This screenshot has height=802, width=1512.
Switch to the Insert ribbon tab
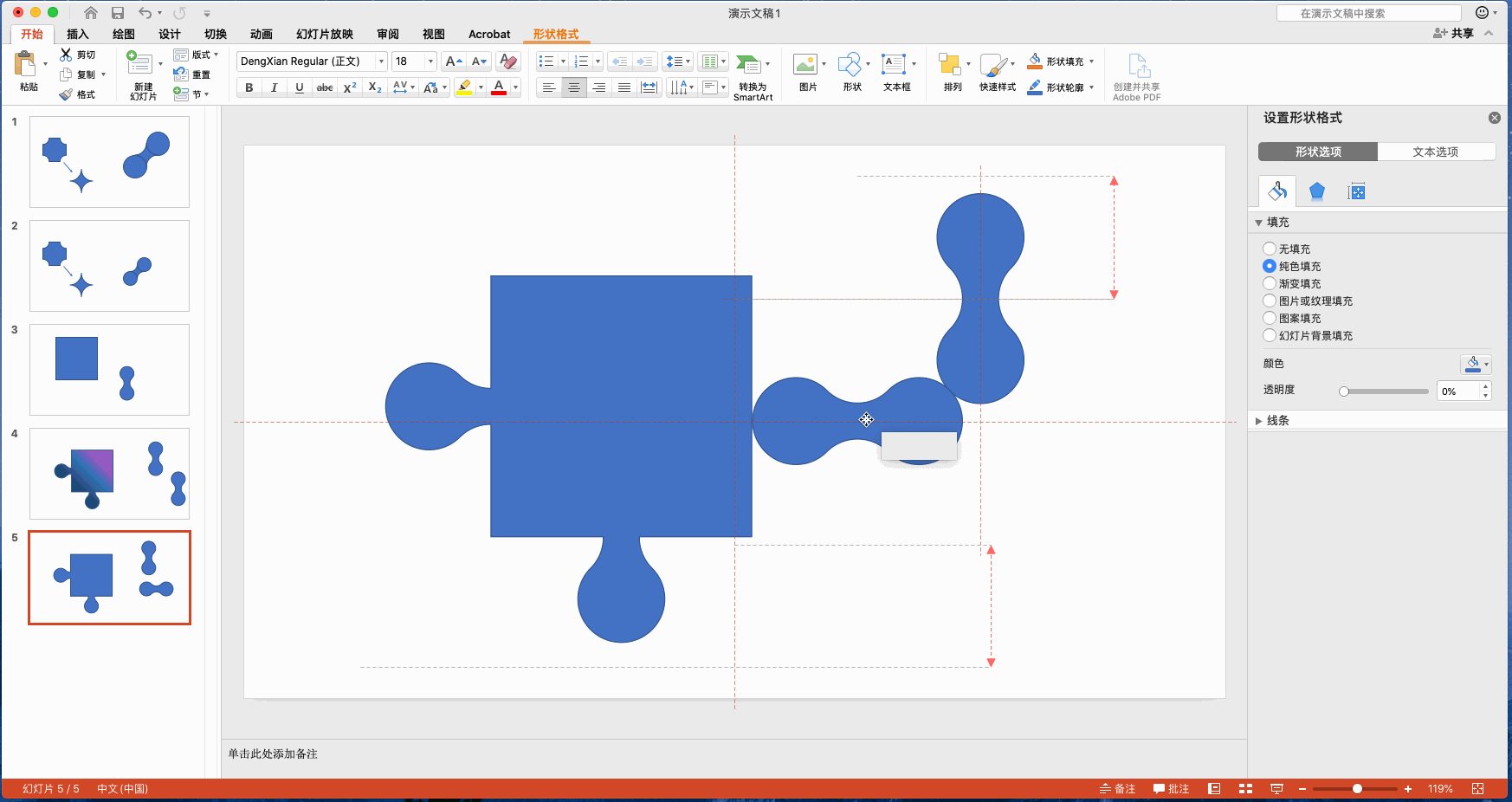[x=78, y=34]
